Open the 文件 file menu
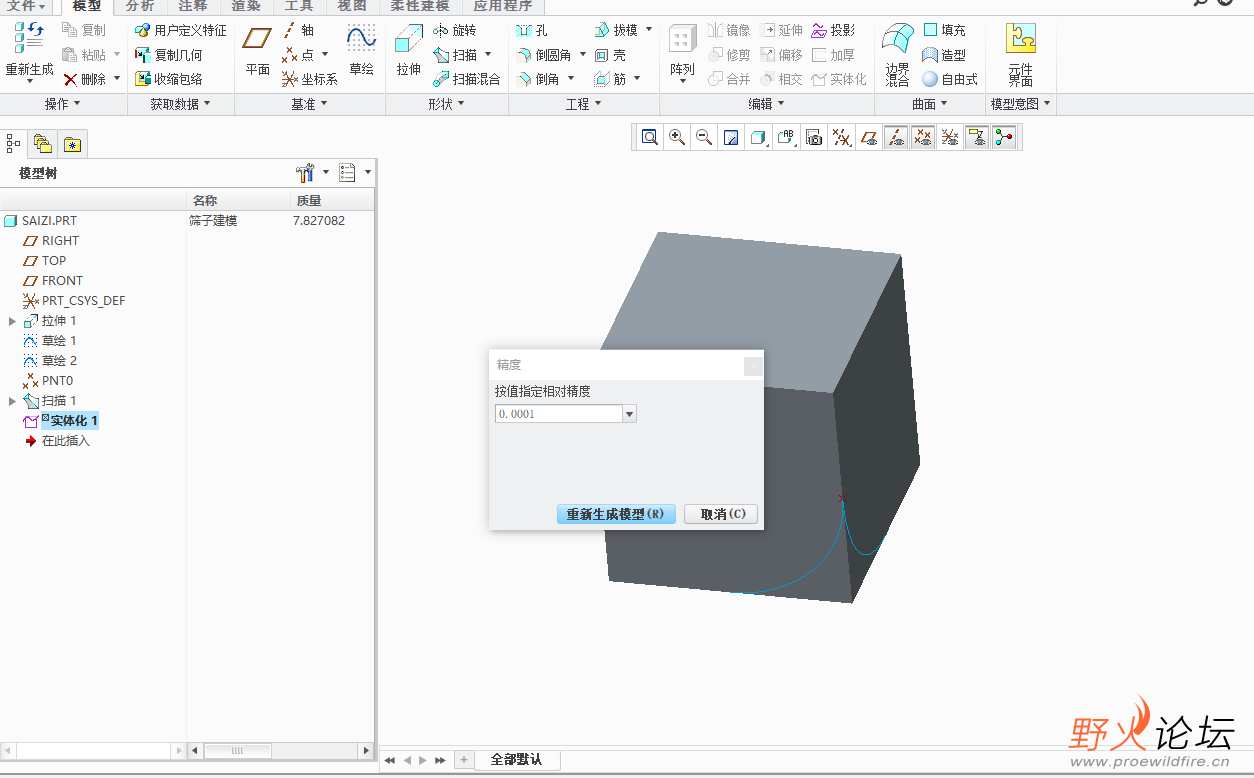 pos(26,6)
